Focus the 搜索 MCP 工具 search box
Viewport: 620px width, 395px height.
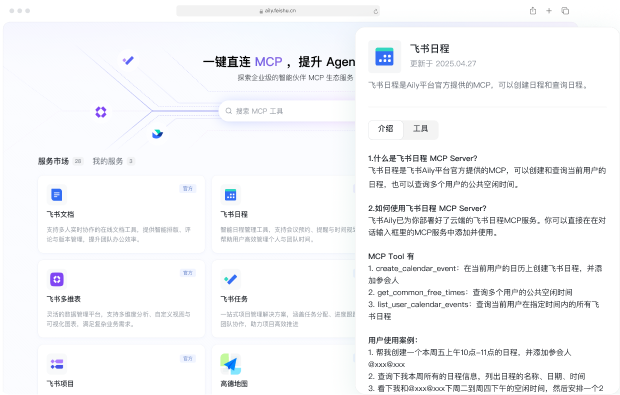[287, 111]
